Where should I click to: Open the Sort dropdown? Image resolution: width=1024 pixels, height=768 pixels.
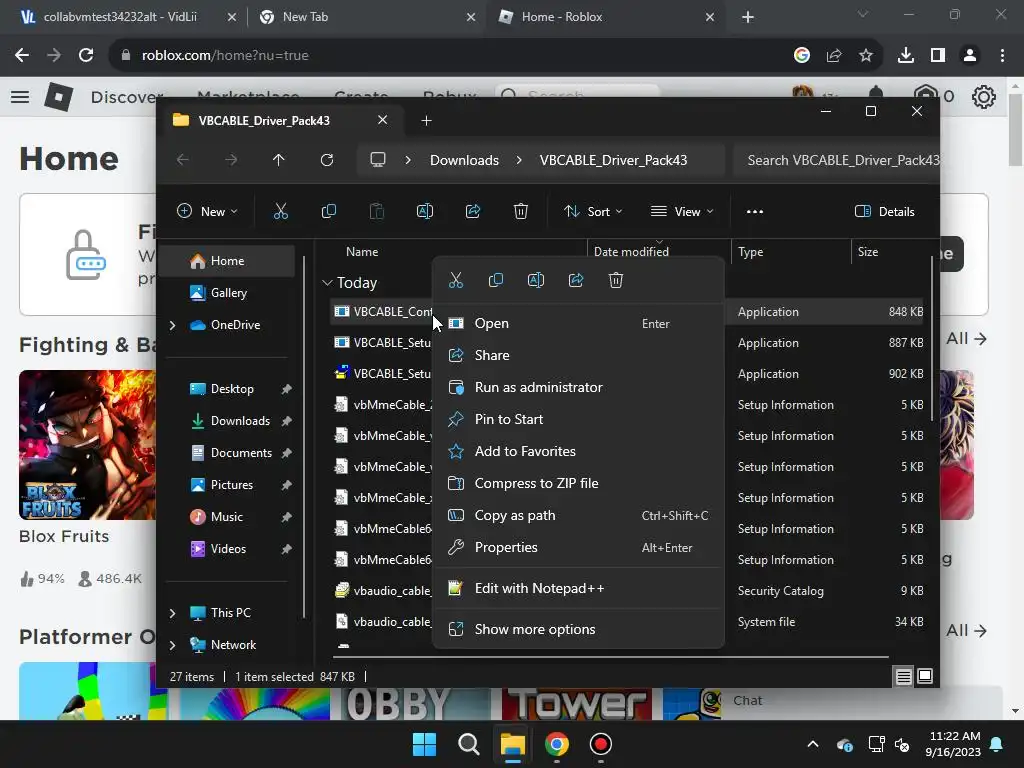click(x=593, y=211)
